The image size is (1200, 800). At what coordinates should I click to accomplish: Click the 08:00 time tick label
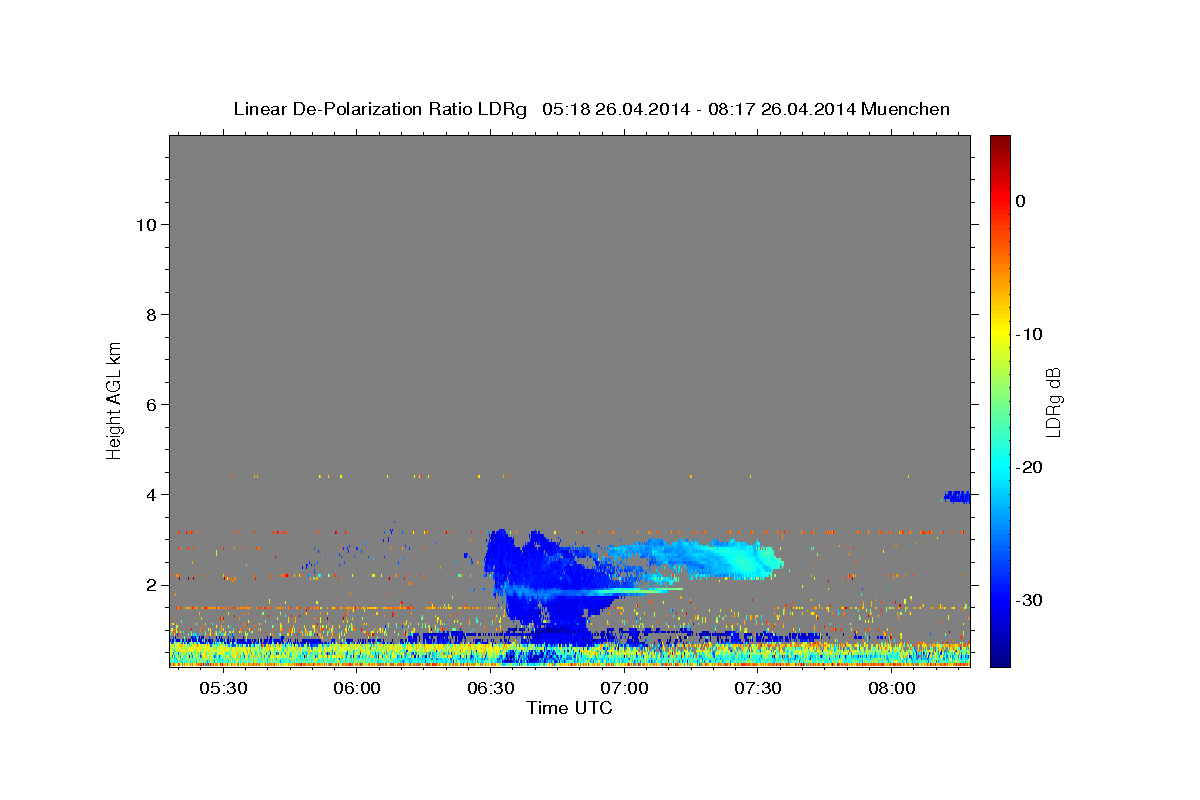point(891,689)
